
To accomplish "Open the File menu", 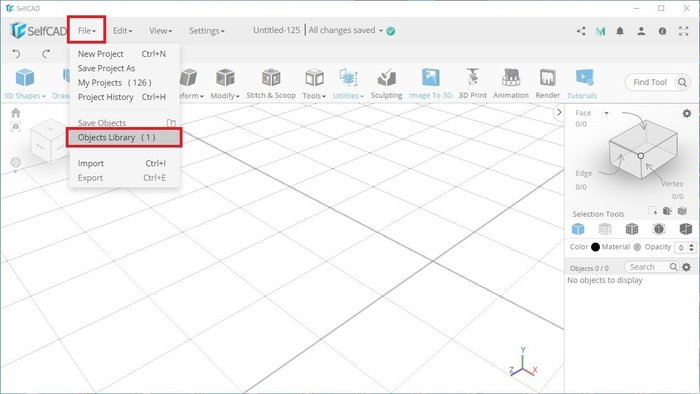I will pyautogui.click(x=87, y=30).
